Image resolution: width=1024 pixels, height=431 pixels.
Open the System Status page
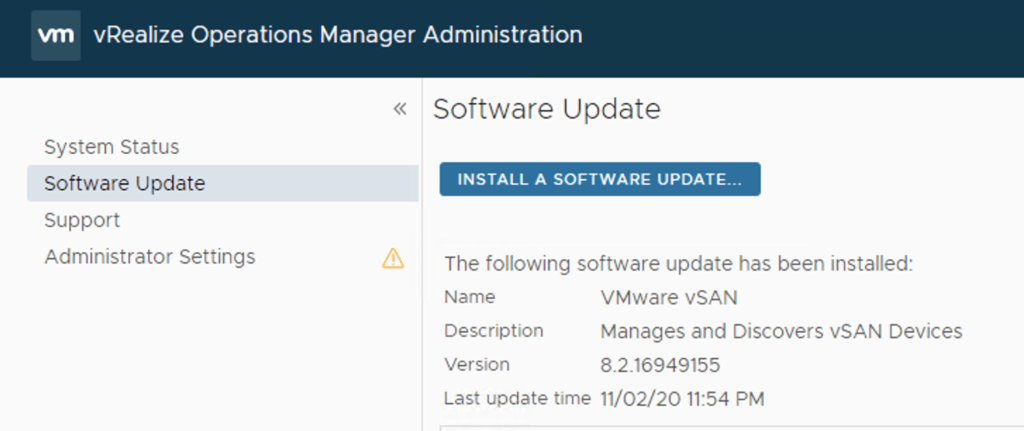(112, 147)
